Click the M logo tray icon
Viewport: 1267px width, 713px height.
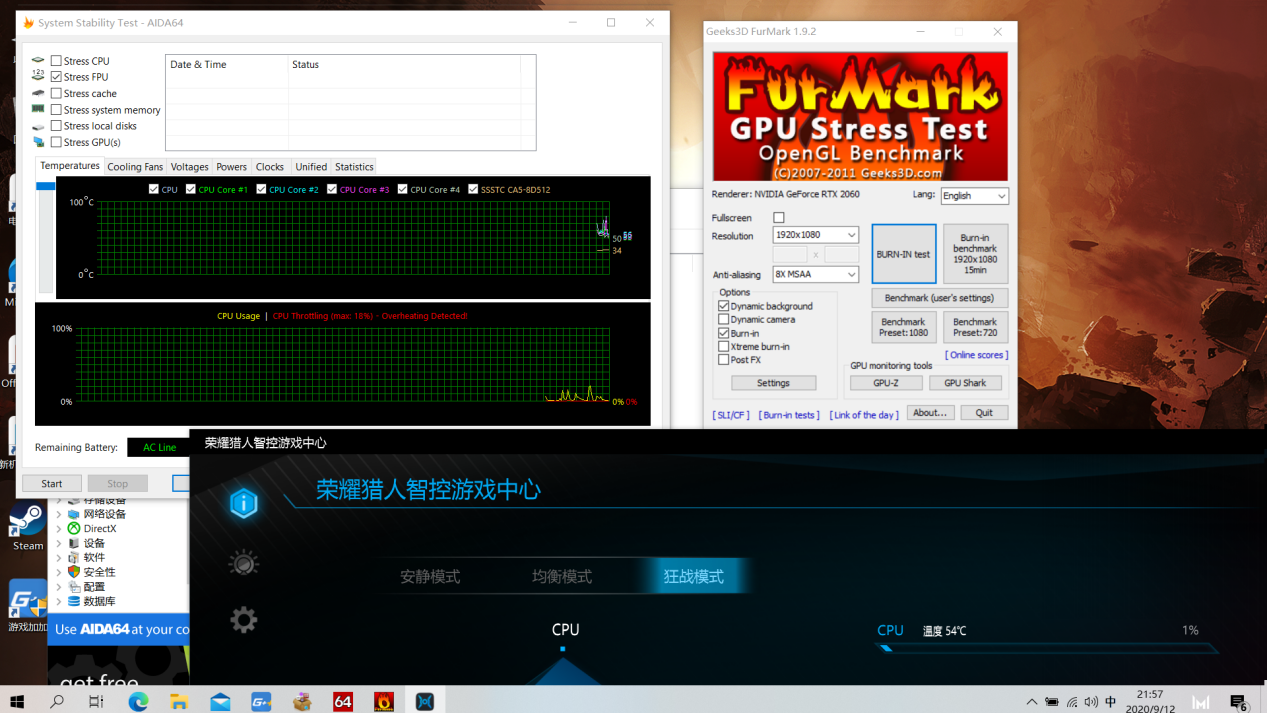point(1201,702)
